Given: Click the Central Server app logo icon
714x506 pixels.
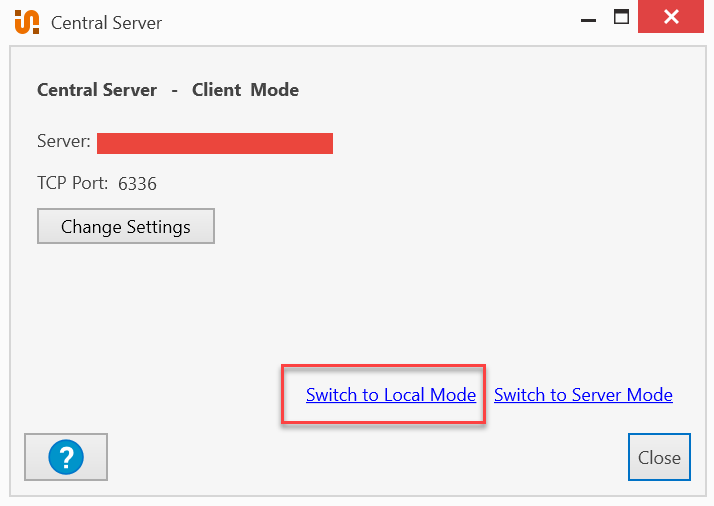Looking at the screenshot, I should pyautogui.click(x=27, y=21).
